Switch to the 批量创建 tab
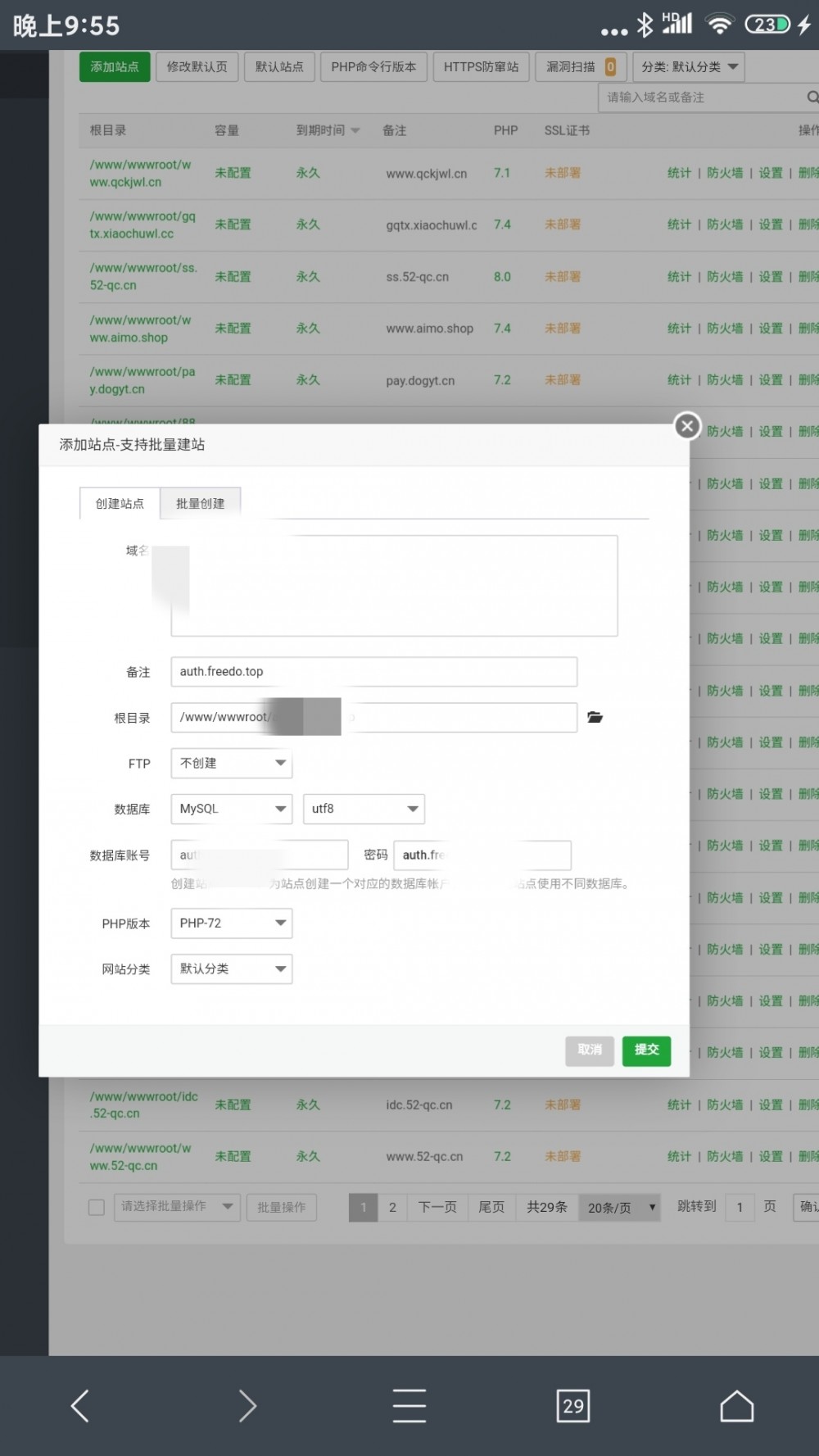This screenshot has width=819, height=1456. (200, 504)
